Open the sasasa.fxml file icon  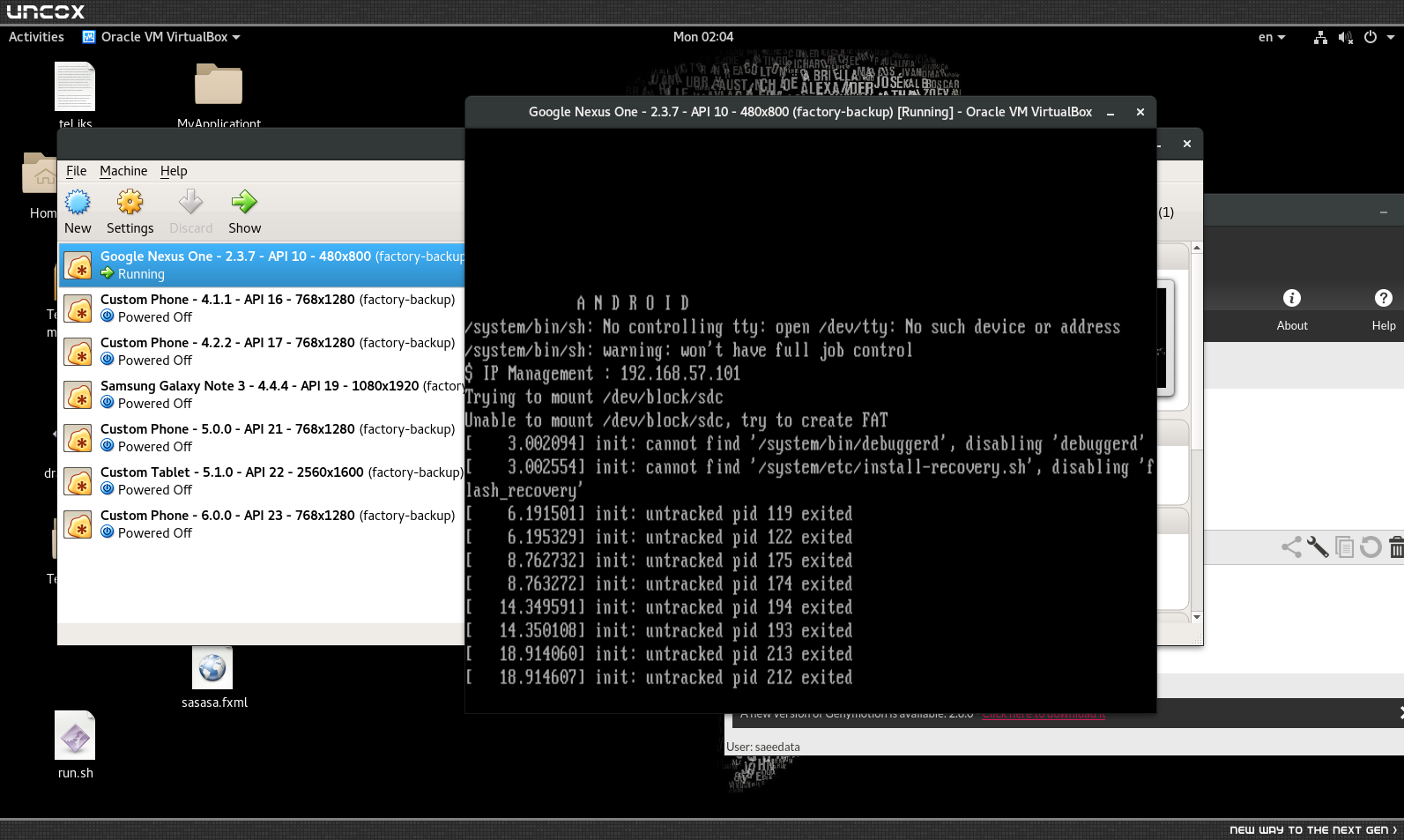212,669
